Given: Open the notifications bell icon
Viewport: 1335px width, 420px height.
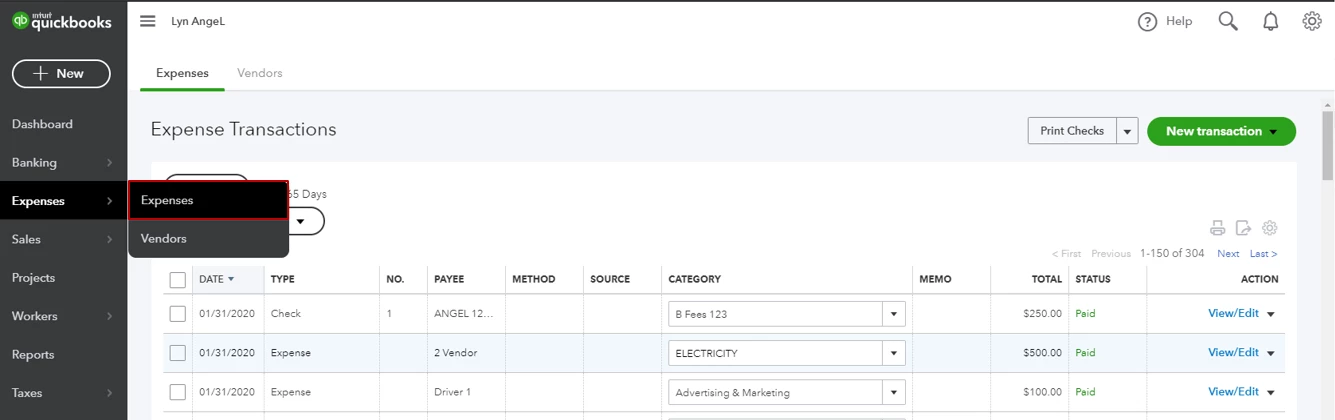Looking at the screenshot, I should coord(1271,21).
